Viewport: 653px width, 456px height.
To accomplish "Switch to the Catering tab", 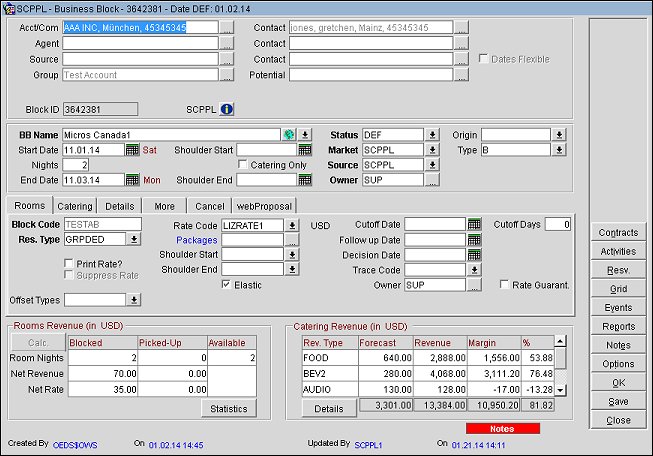I will point(74,205).
